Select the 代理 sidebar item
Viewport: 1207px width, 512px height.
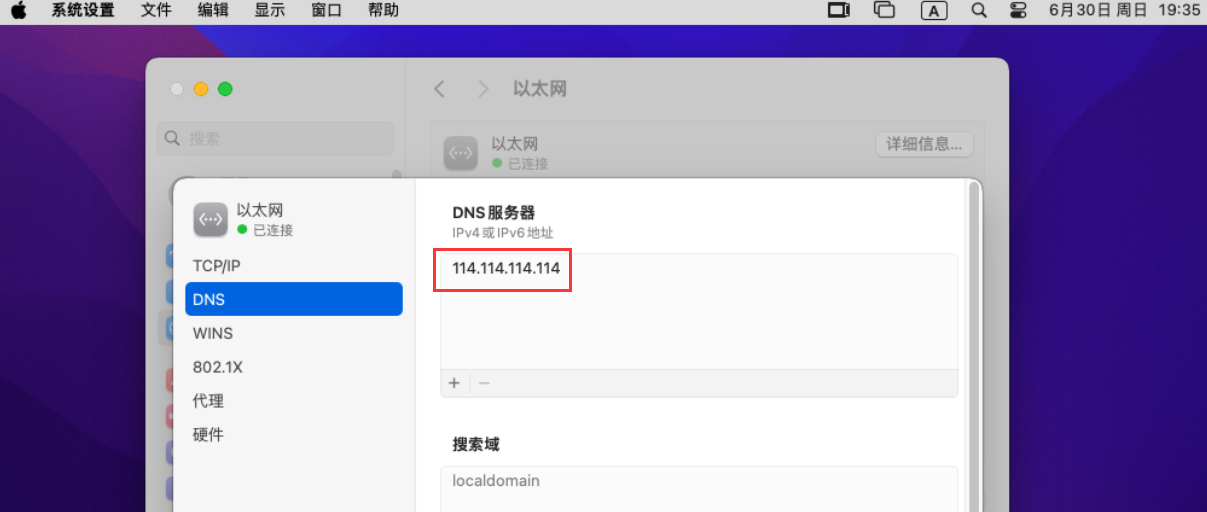click(x=208, y=401)
